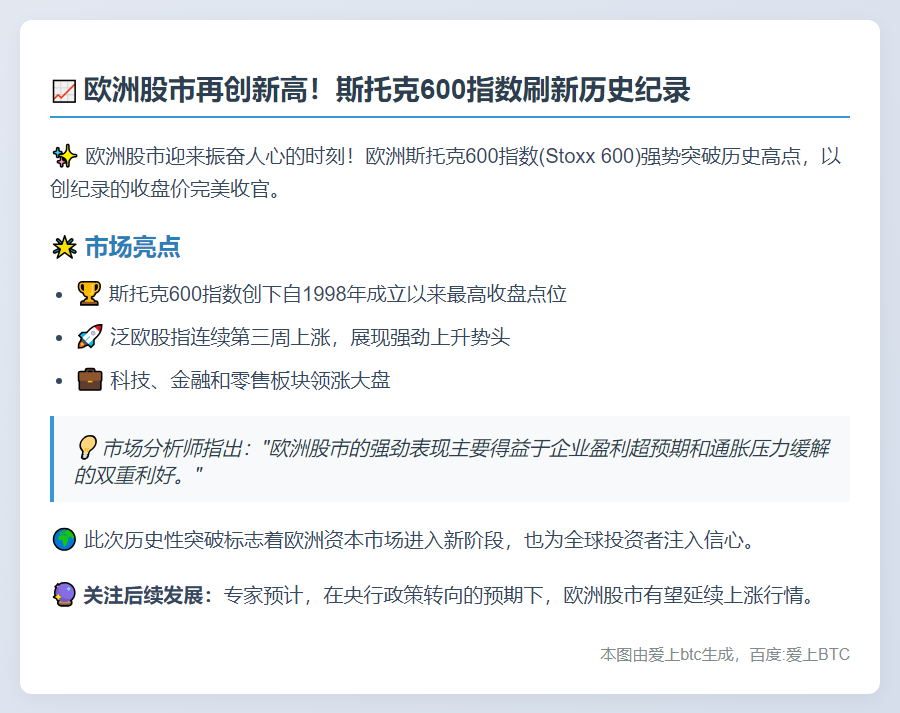Click the bullet about 连续第三周上涨
This screenshot has width=900, height=713.
point(310,337)
